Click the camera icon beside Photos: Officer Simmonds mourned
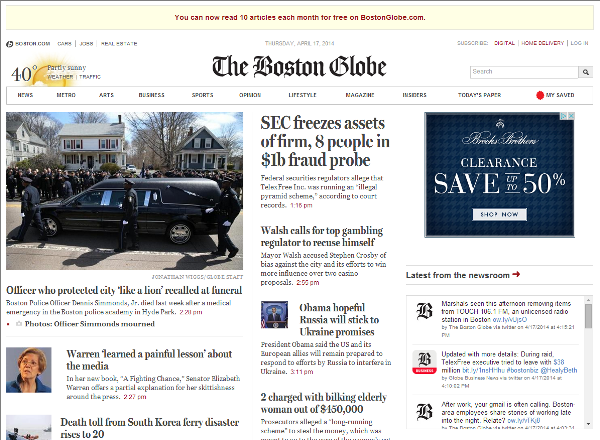The image size is (600, 440). tap(19, 324)
